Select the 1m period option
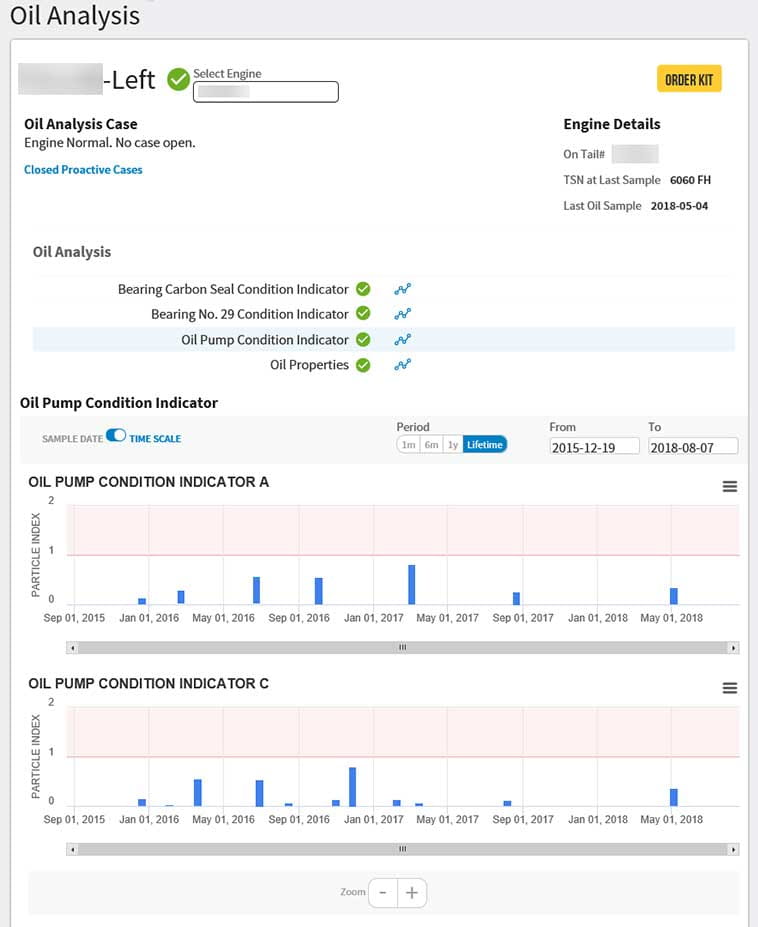Viewport: 758px width, 927px height. pyautogui.click(x=408, y=445)
